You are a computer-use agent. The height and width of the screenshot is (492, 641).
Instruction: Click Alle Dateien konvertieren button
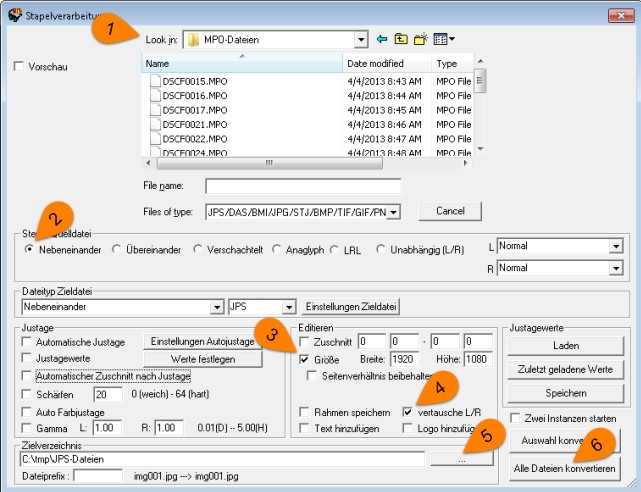coord(564,468)
